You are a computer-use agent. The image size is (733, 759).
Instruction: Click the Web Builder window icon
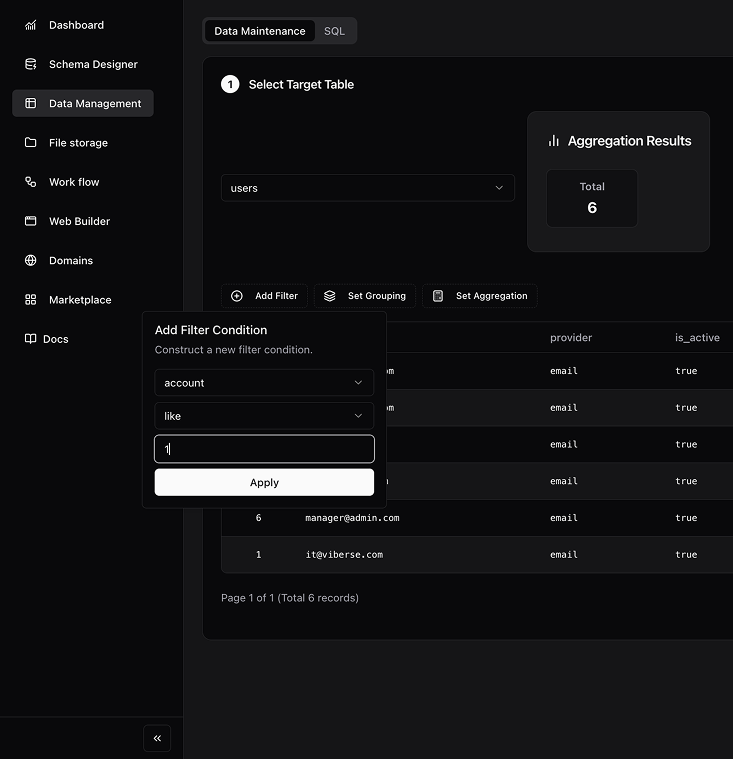[30, 221]
